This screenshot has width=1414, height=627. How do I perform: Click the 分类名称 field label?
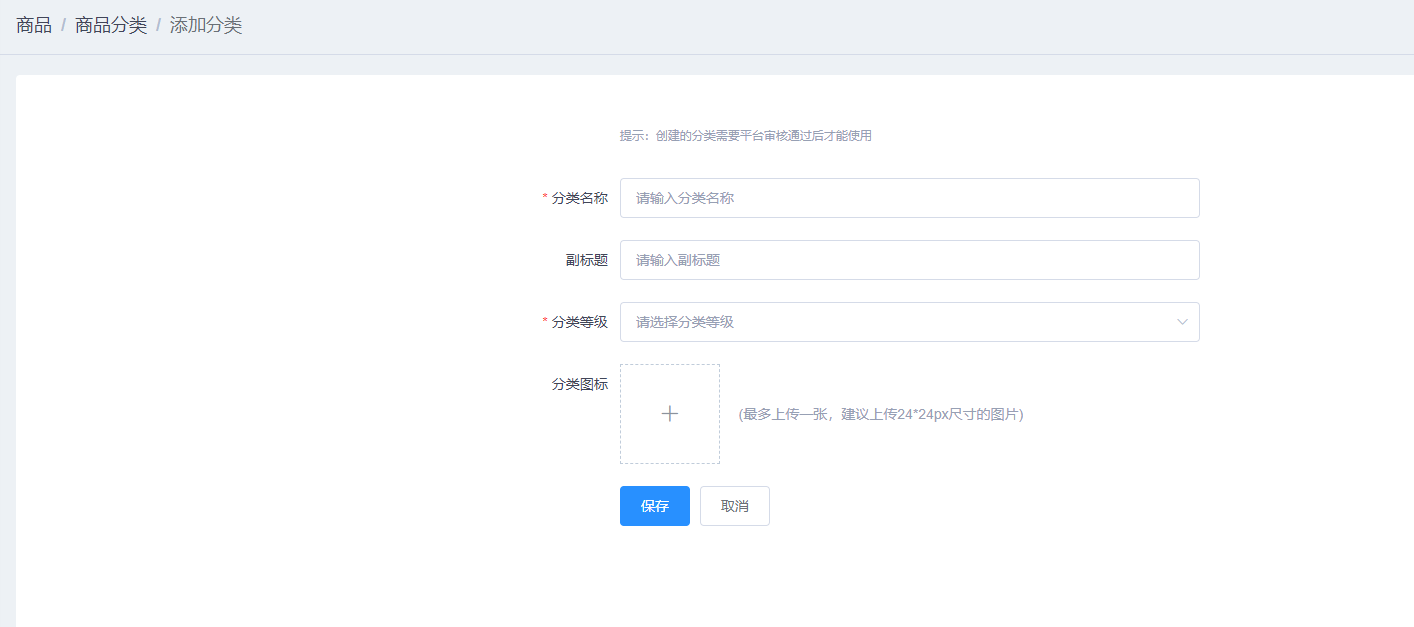click(579, 198)
